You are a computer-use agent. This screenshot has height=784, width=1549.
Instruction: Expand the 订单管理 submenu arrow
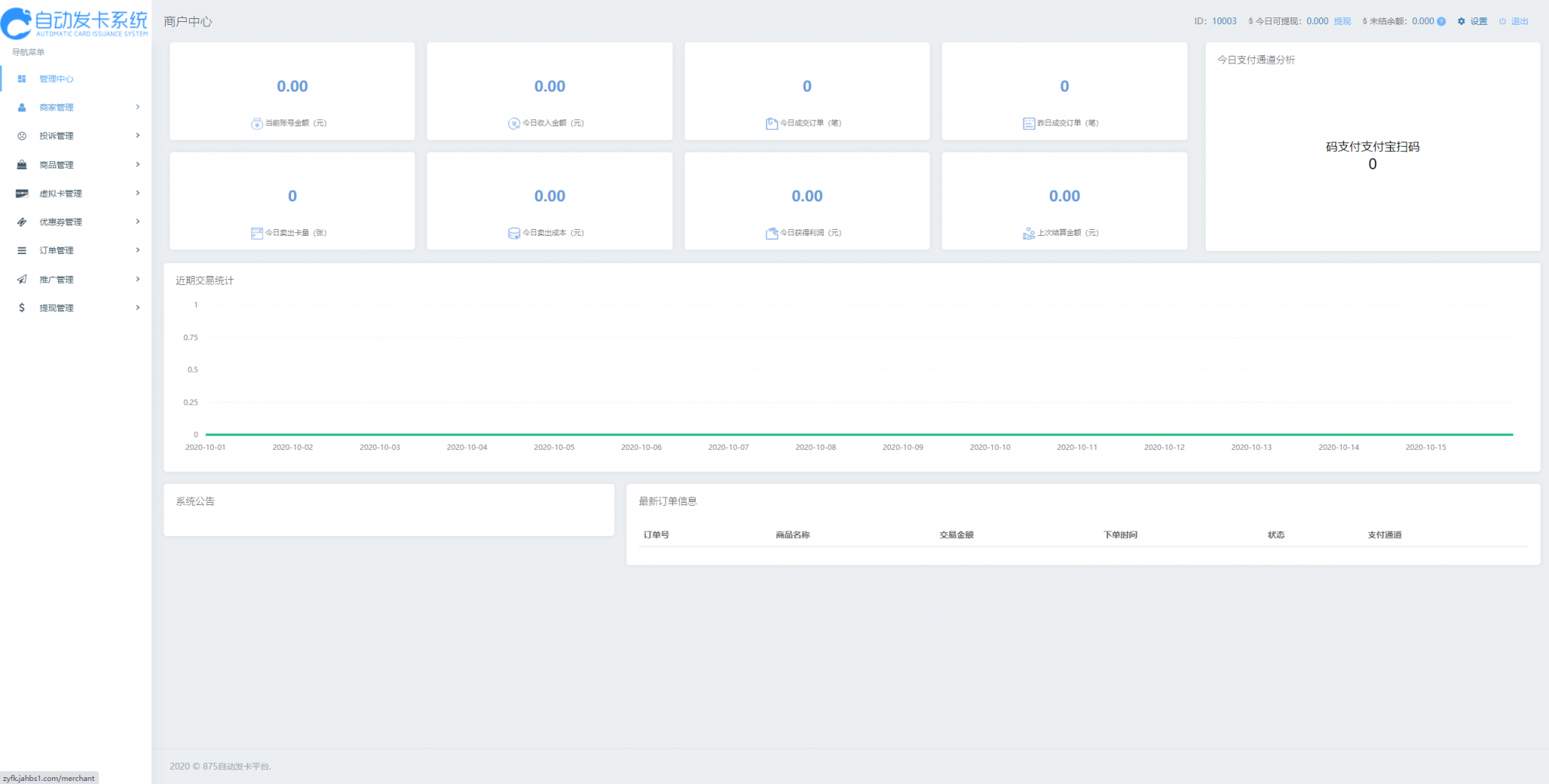(138, 250)
